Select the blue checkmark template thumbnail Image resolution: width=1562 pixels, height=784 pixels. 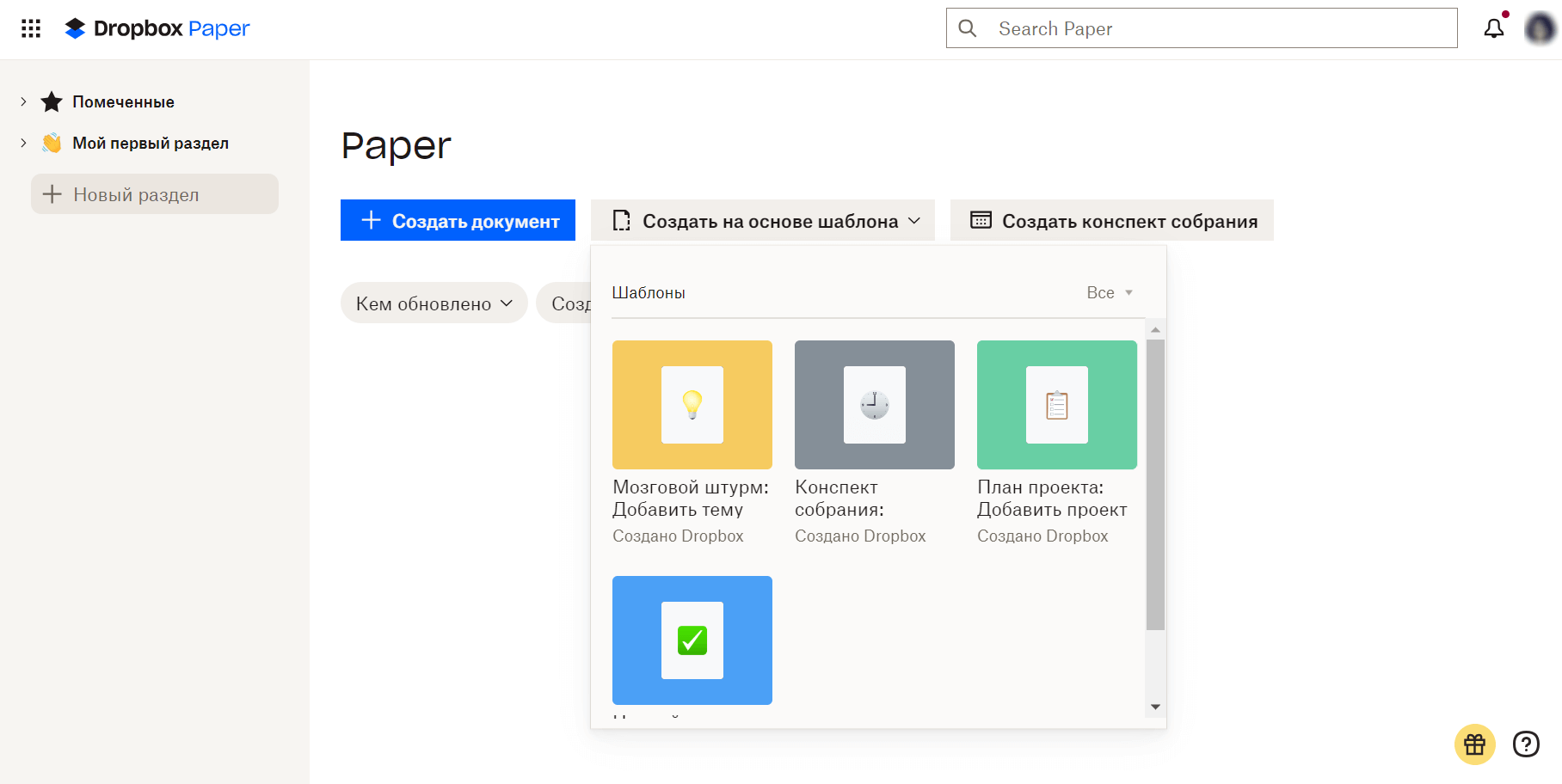coord(692,640)
